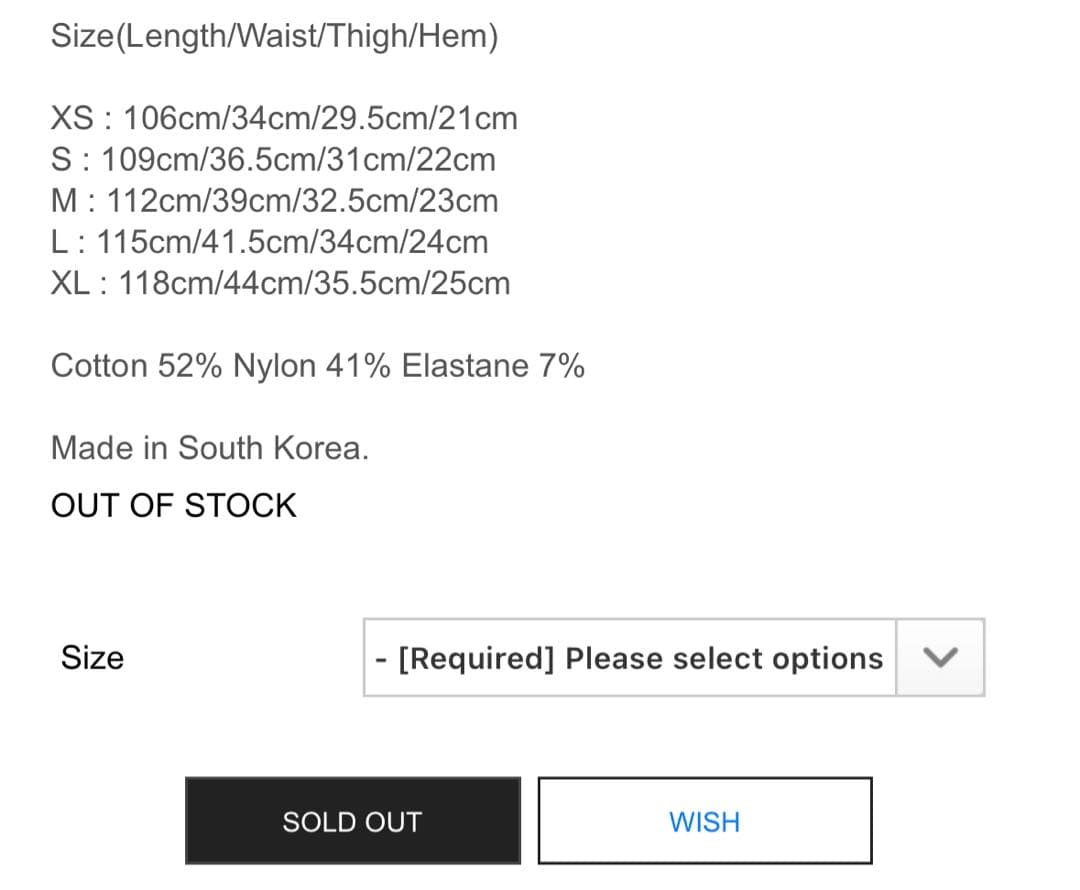Click the Size field label

(92, 657)
